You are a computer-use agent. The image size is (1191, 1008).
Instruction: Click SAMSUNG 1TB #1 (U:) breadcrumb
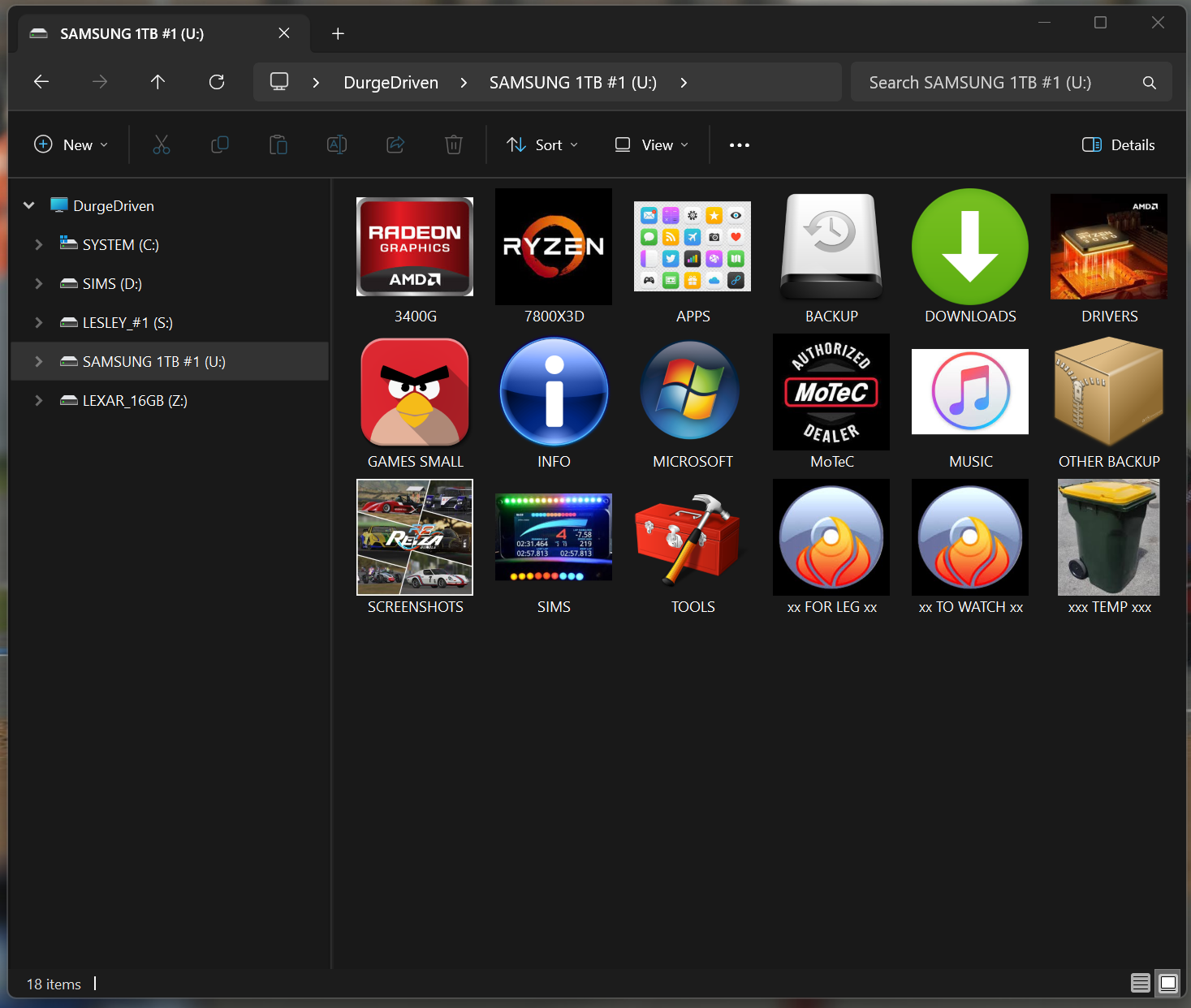573,83
